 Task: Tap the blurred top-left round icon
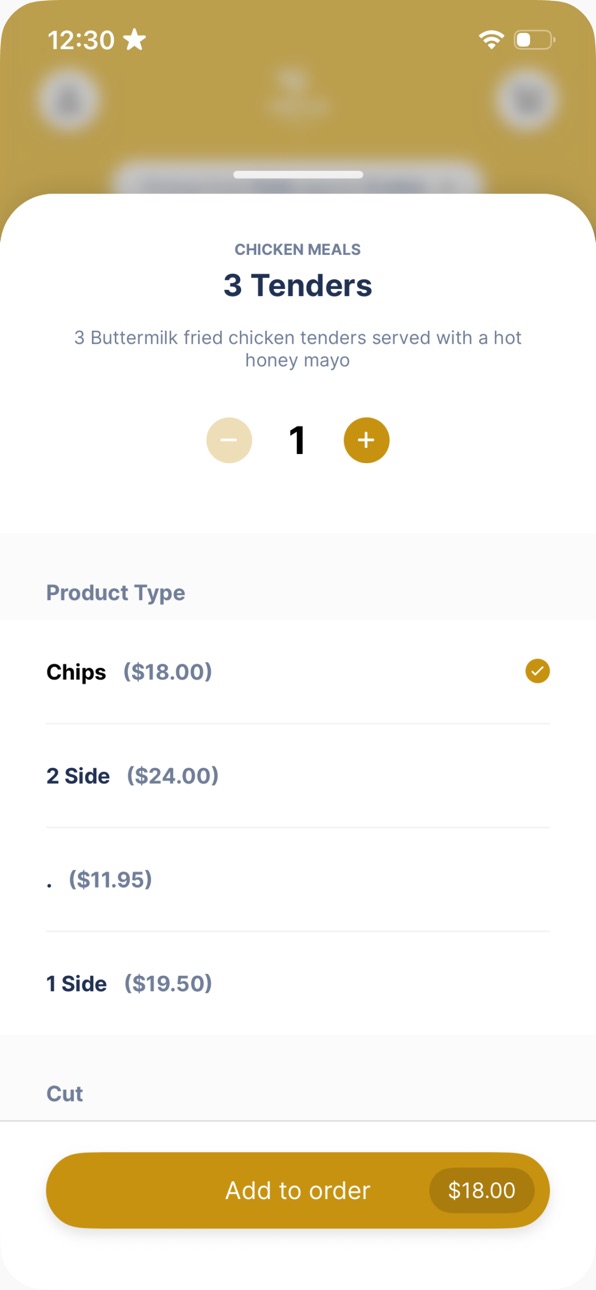click(x=68, y=100)
